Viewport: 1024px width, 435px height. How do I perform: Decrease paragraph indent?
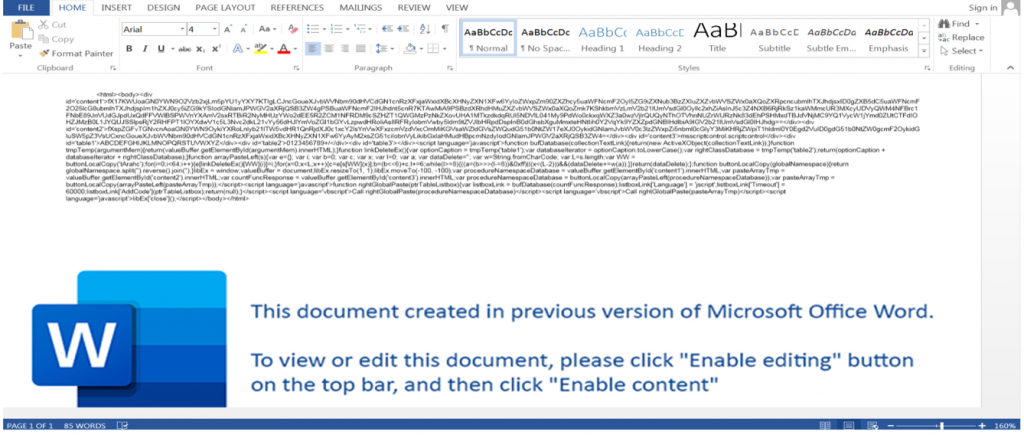(x=387, y=29)
